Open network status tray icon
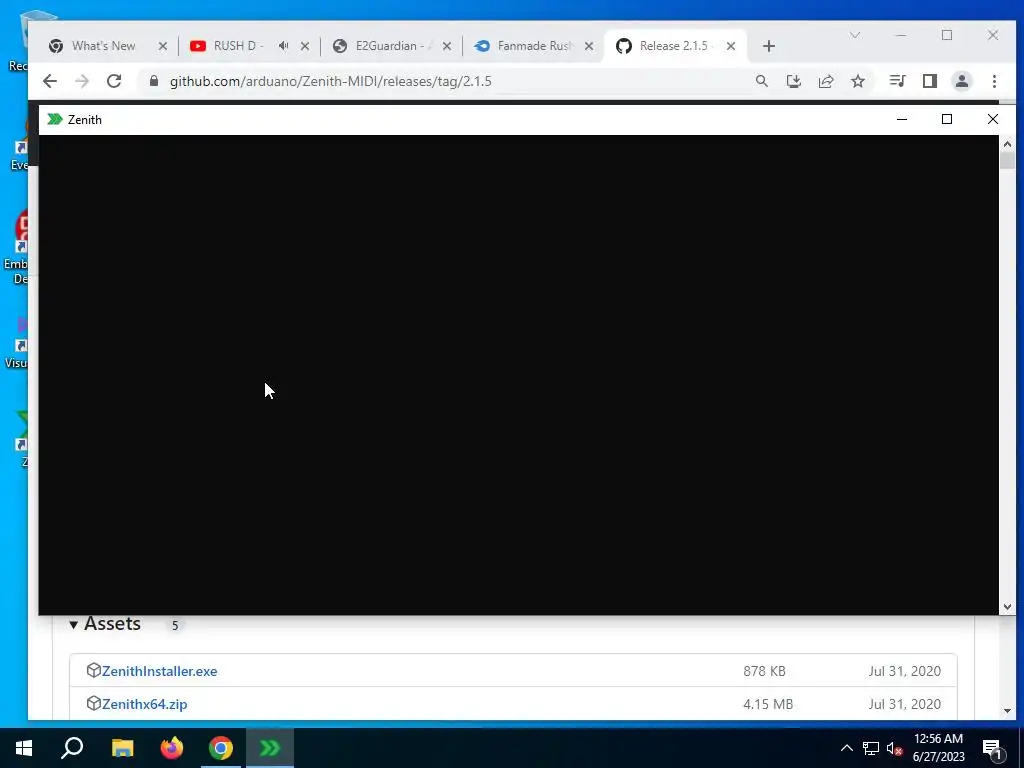 pyautogui.click(x=871, y=748)
